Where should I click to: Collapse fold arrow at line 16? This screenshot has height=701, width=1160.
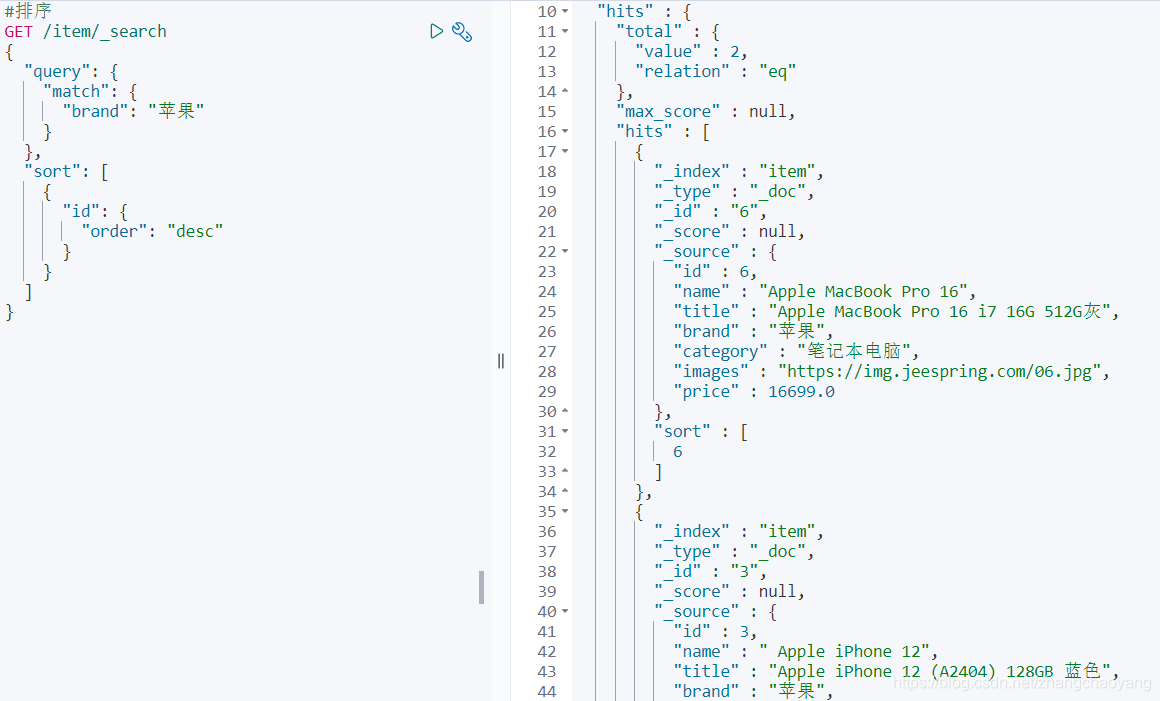(565, 131)
